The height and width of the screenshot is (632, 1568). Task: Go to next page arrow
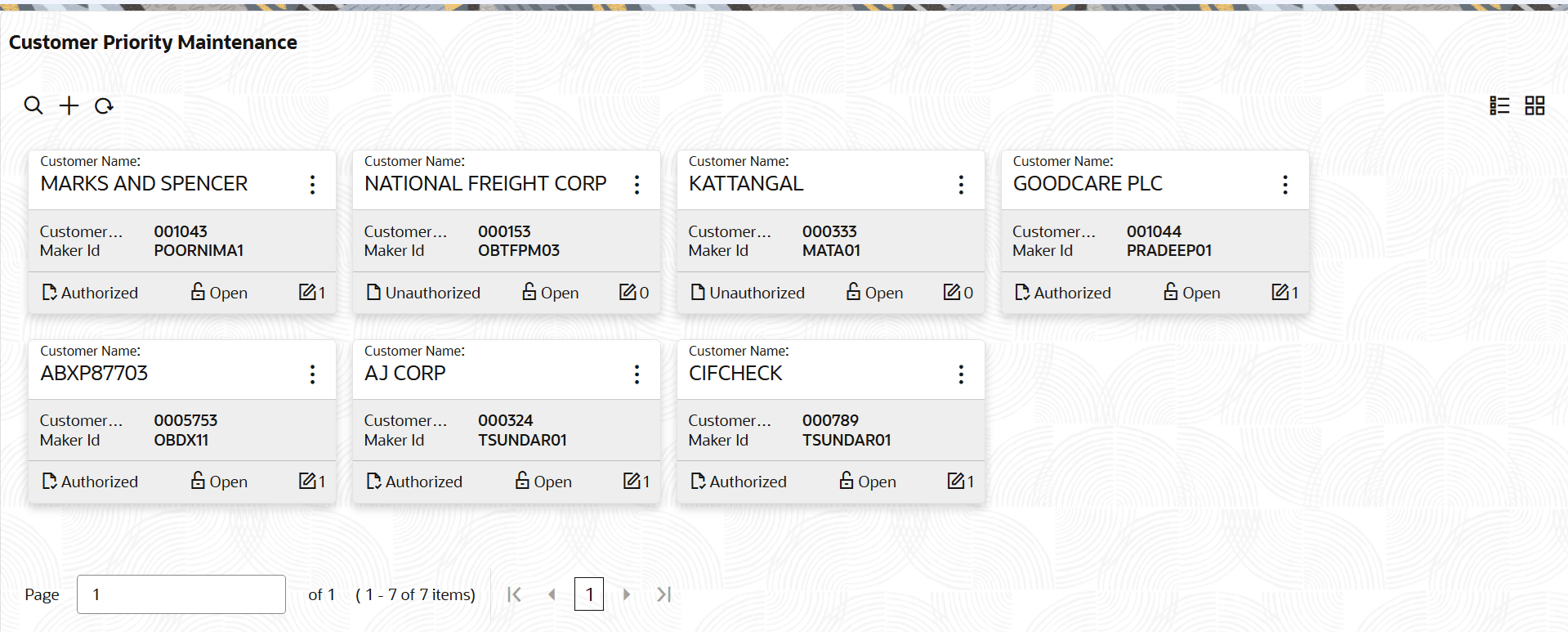pyautogui.click(x=627, y=594)
